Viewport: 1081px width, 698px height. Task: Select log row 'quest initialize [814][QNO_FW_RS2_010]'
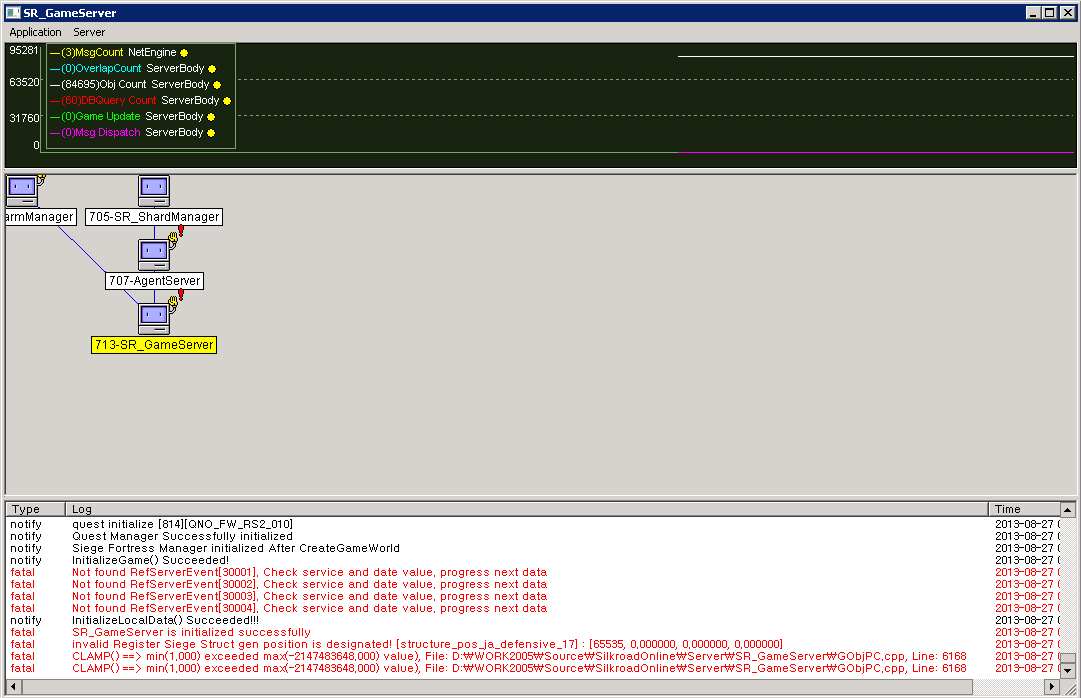[x=532, y=524]
